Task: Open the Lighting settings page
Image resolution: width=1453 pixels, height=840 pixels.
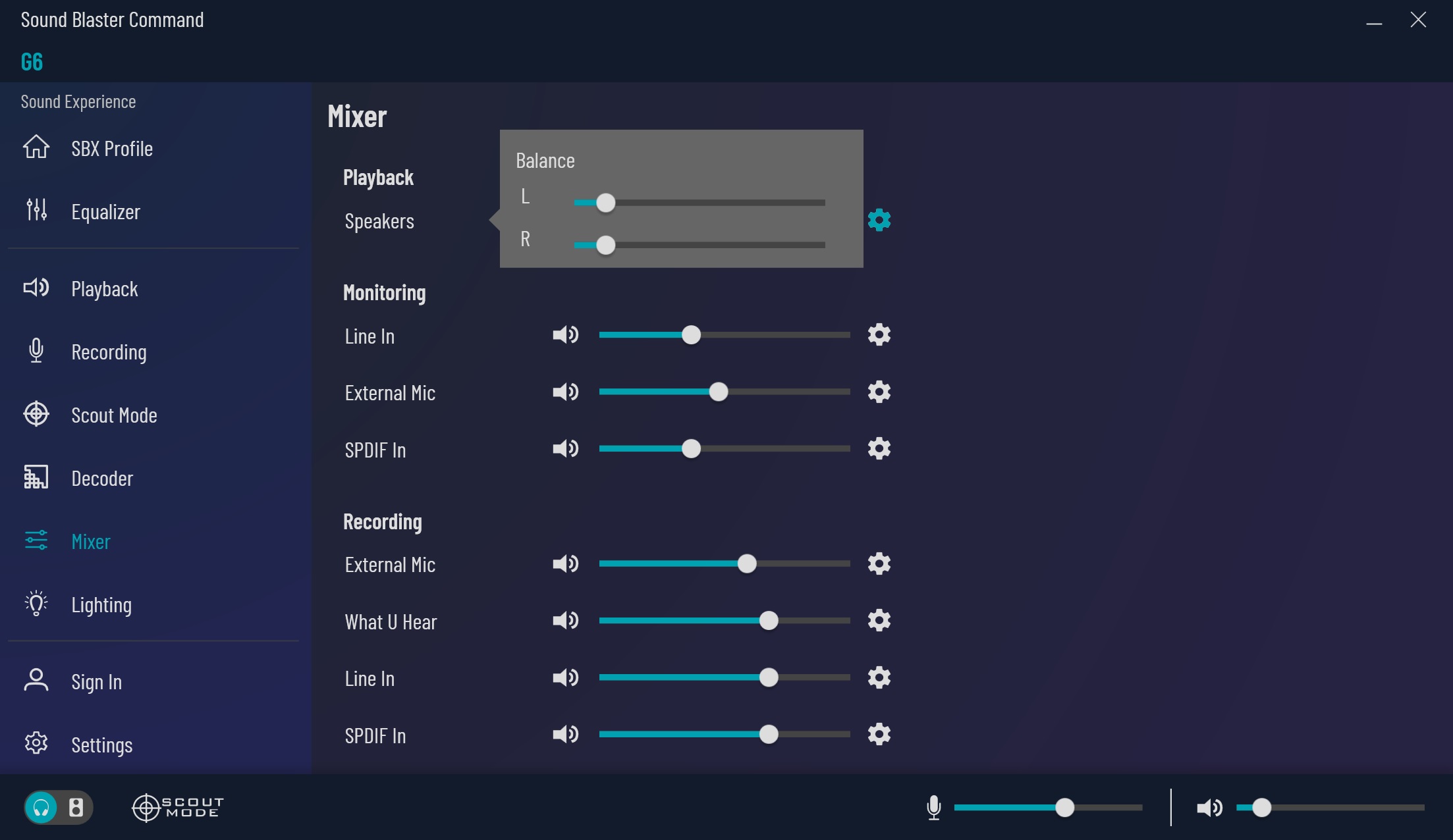Action: tap(101, 605)
